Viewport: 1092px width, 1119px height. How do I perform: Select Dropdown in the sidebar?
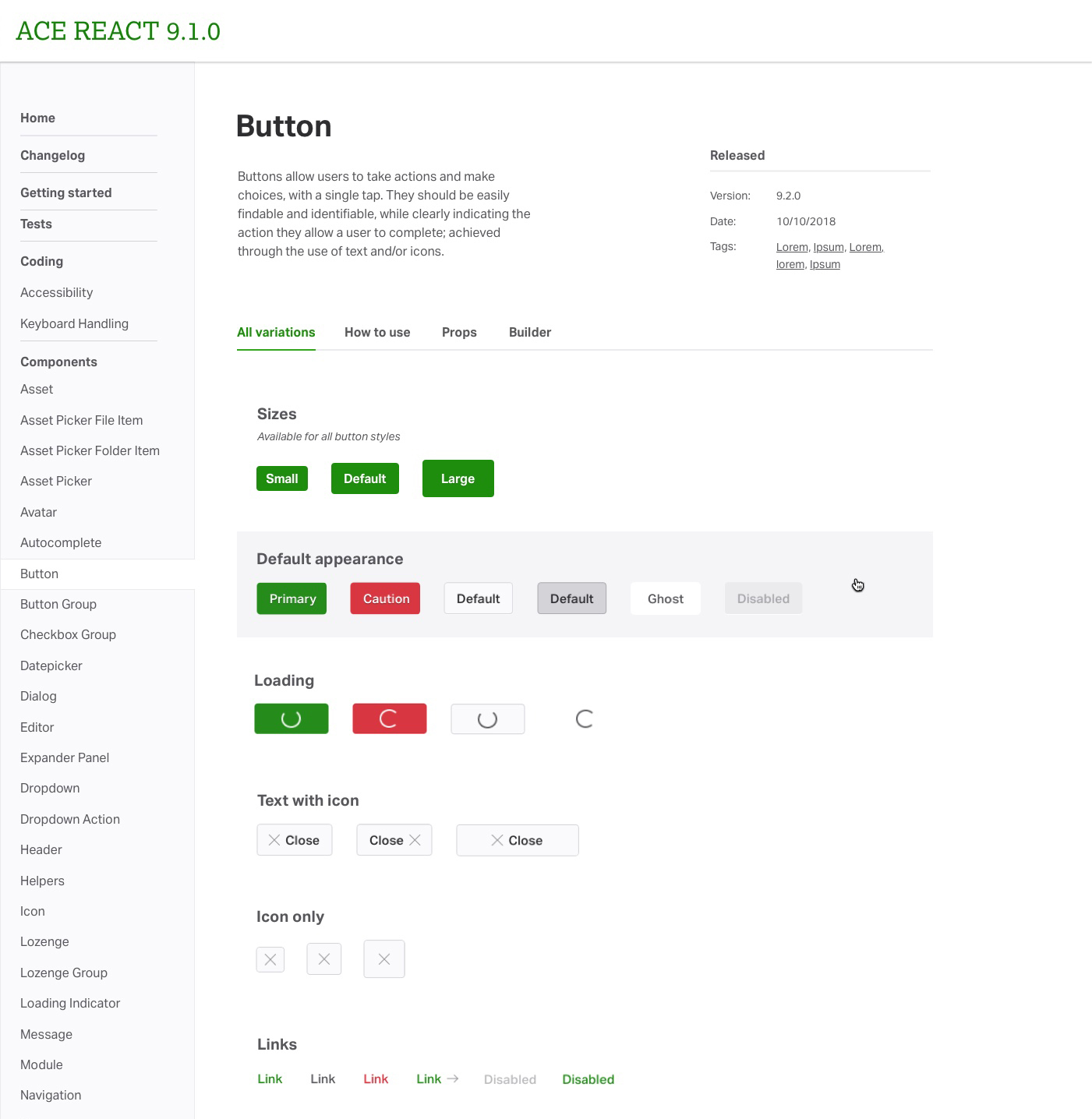(50, 788)
